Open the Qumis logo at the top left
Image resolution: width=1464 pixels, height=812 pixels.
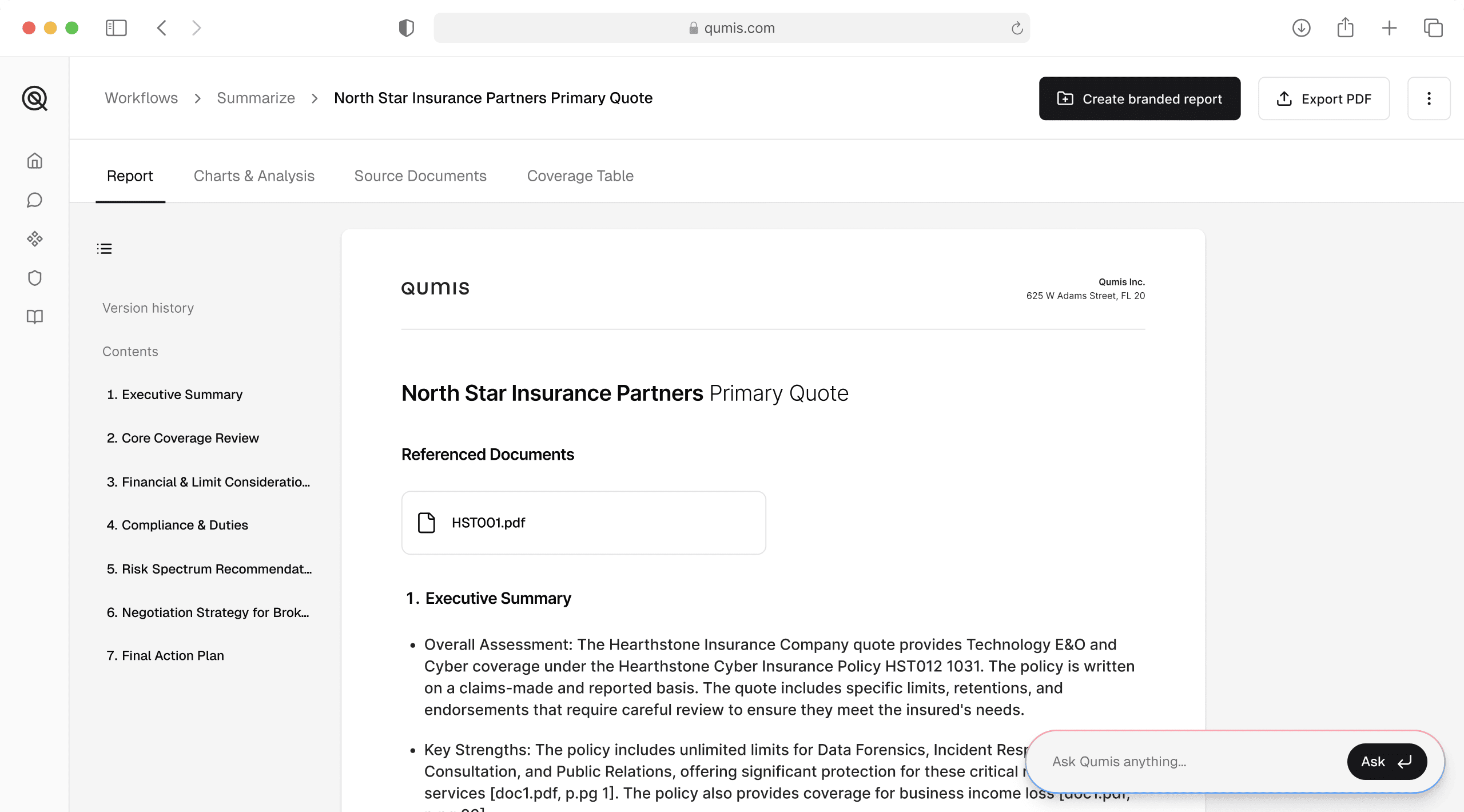point(34,98)
